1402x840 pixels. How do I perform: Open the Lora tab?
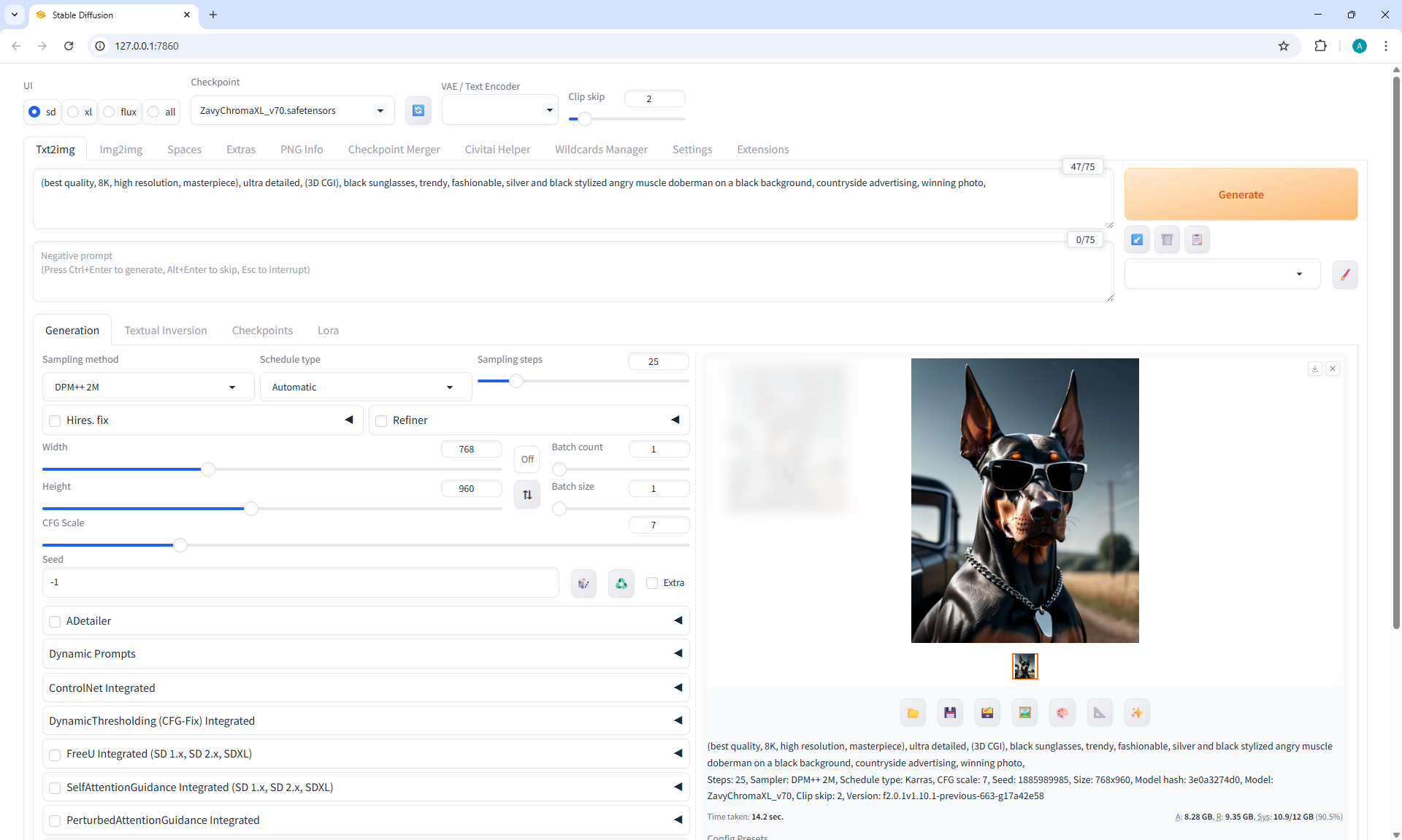[x=328, y=331]
